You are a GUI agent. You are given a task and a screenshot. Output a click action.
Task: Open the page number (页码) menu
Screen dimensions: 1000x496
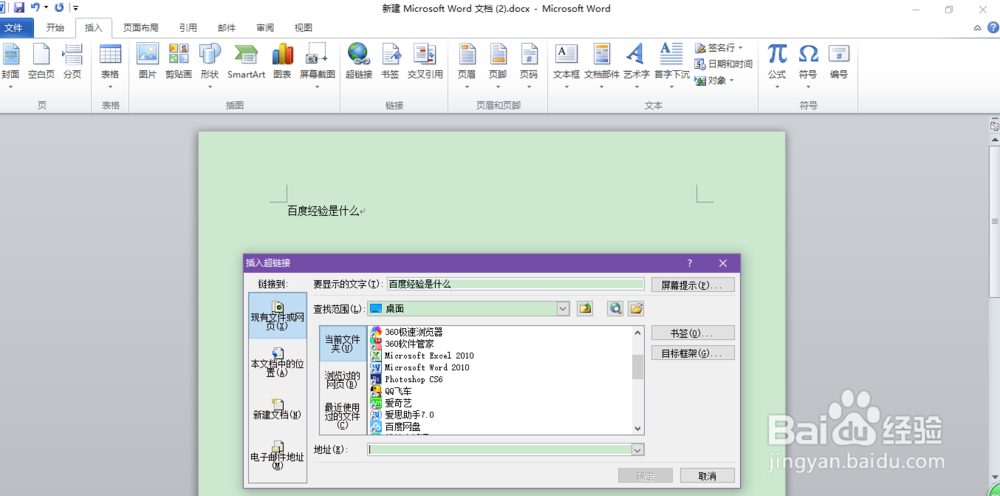[x=528, y=65]
